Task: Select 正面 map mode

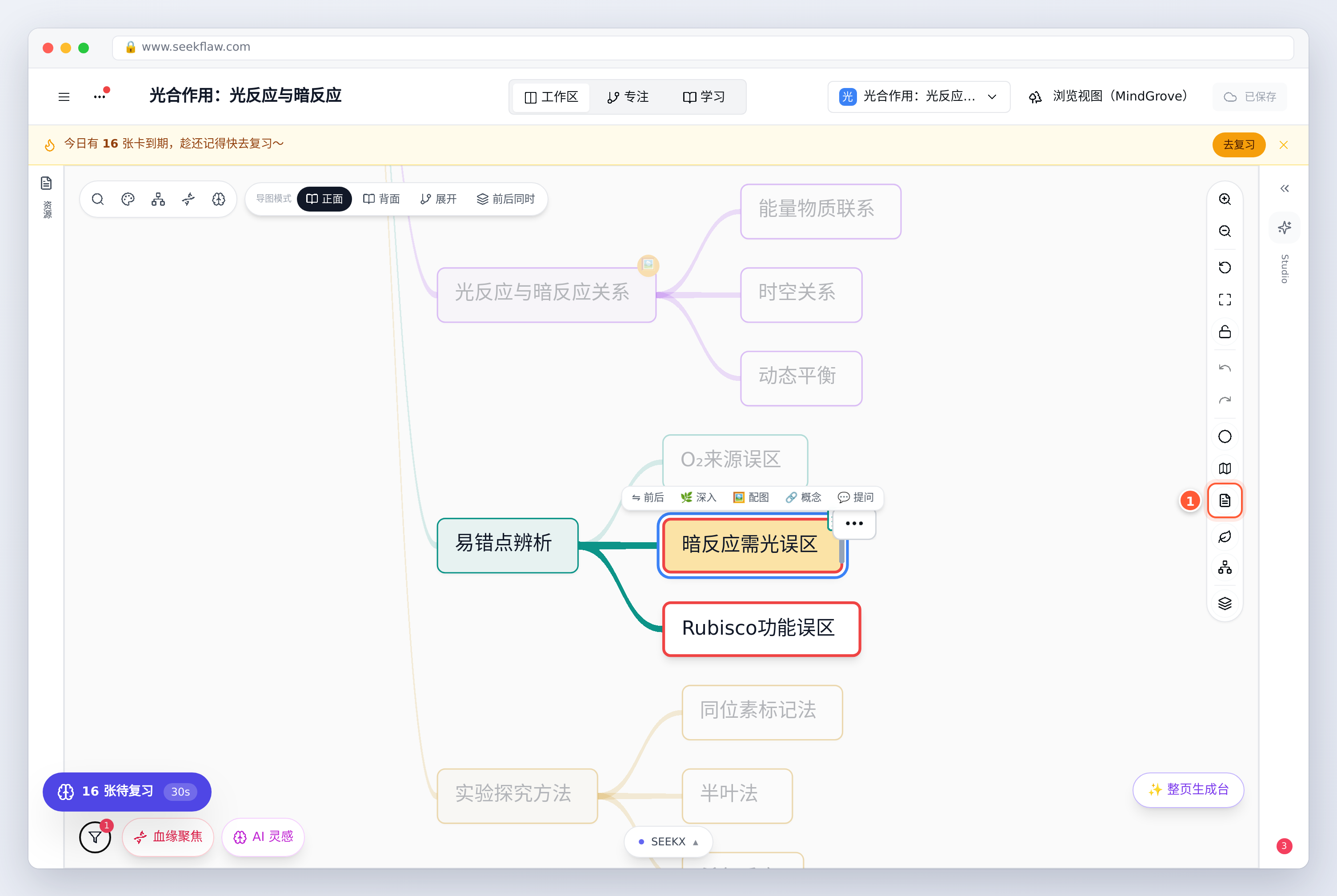Action: 324,199
